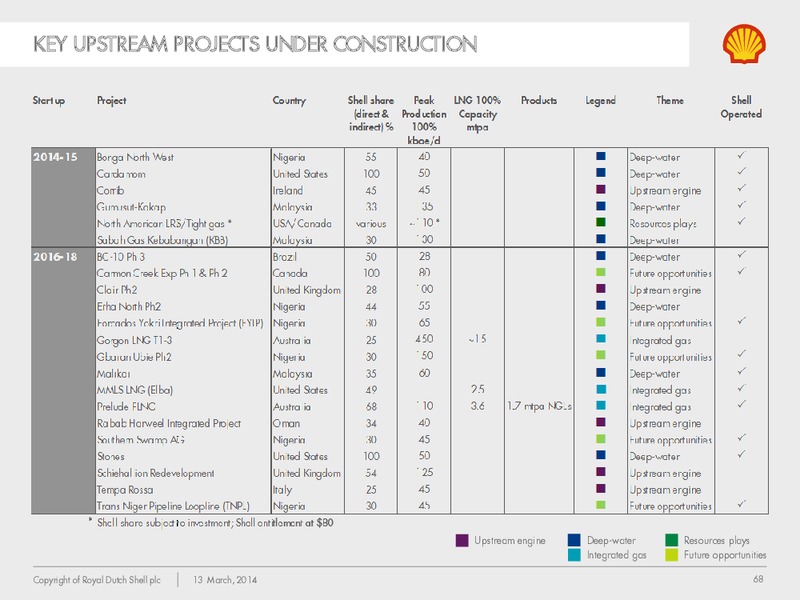800x600 pixels.
Task: Click the Gbaran Ubie Ph2 project name
Action: coord(134,357)
